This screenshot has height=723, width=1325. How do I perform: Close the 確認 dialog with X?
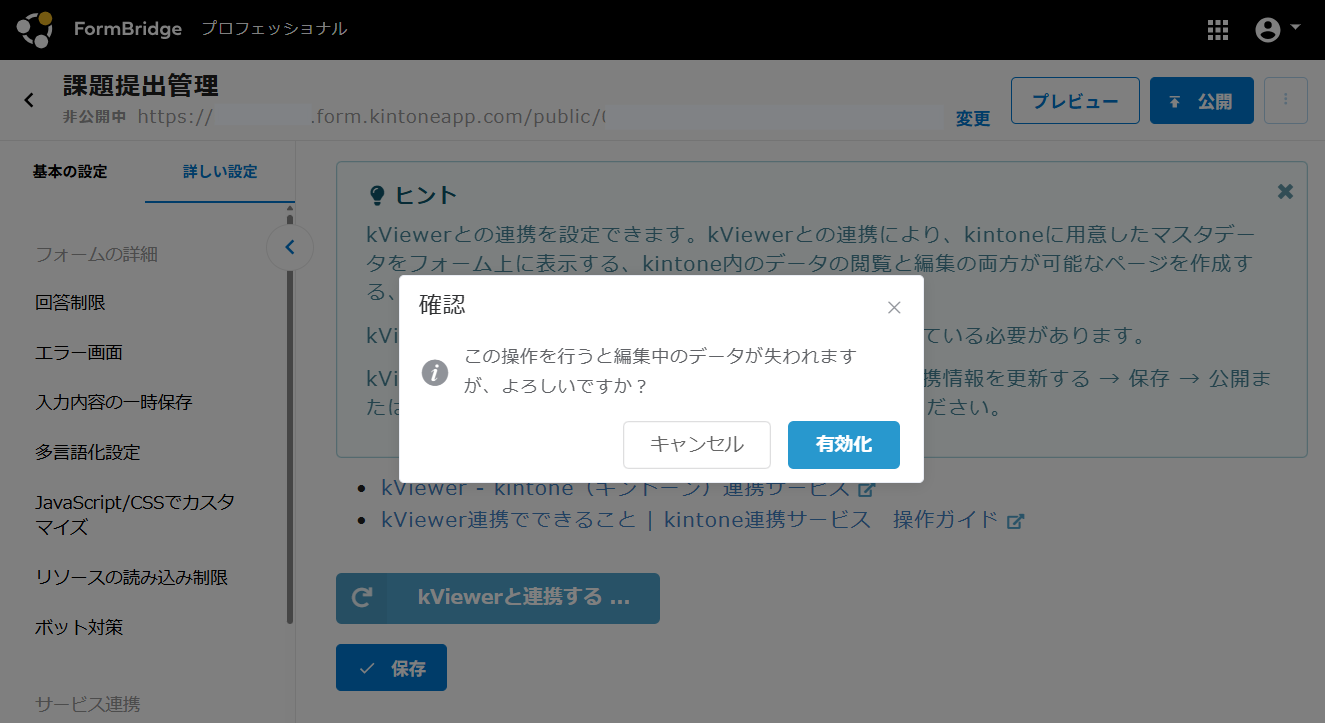click(x=894, y=307)
